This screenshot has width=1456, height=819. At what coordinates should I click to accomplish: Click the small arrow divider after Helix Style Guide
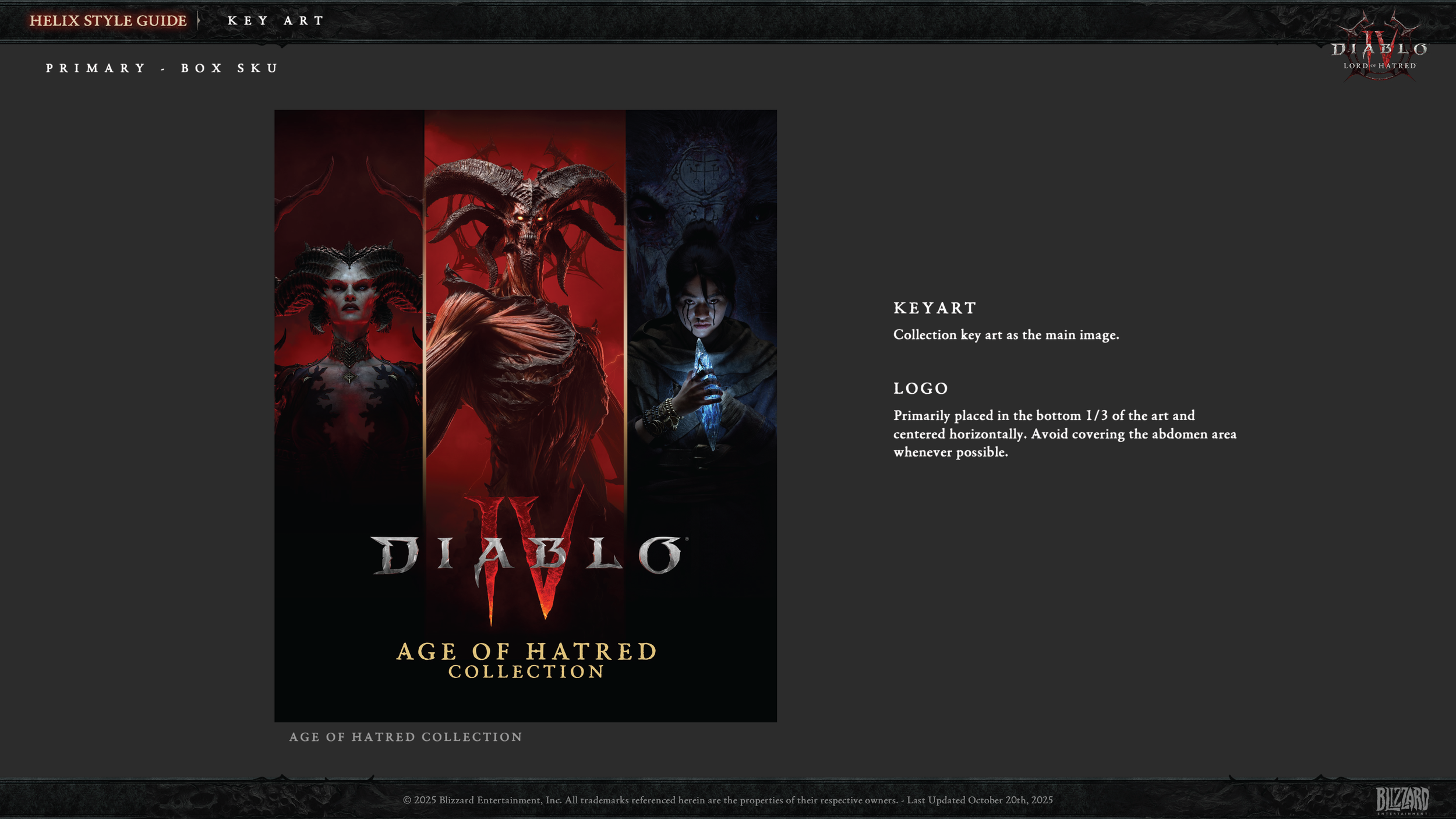pyautogui.click(x=199, y=20)
